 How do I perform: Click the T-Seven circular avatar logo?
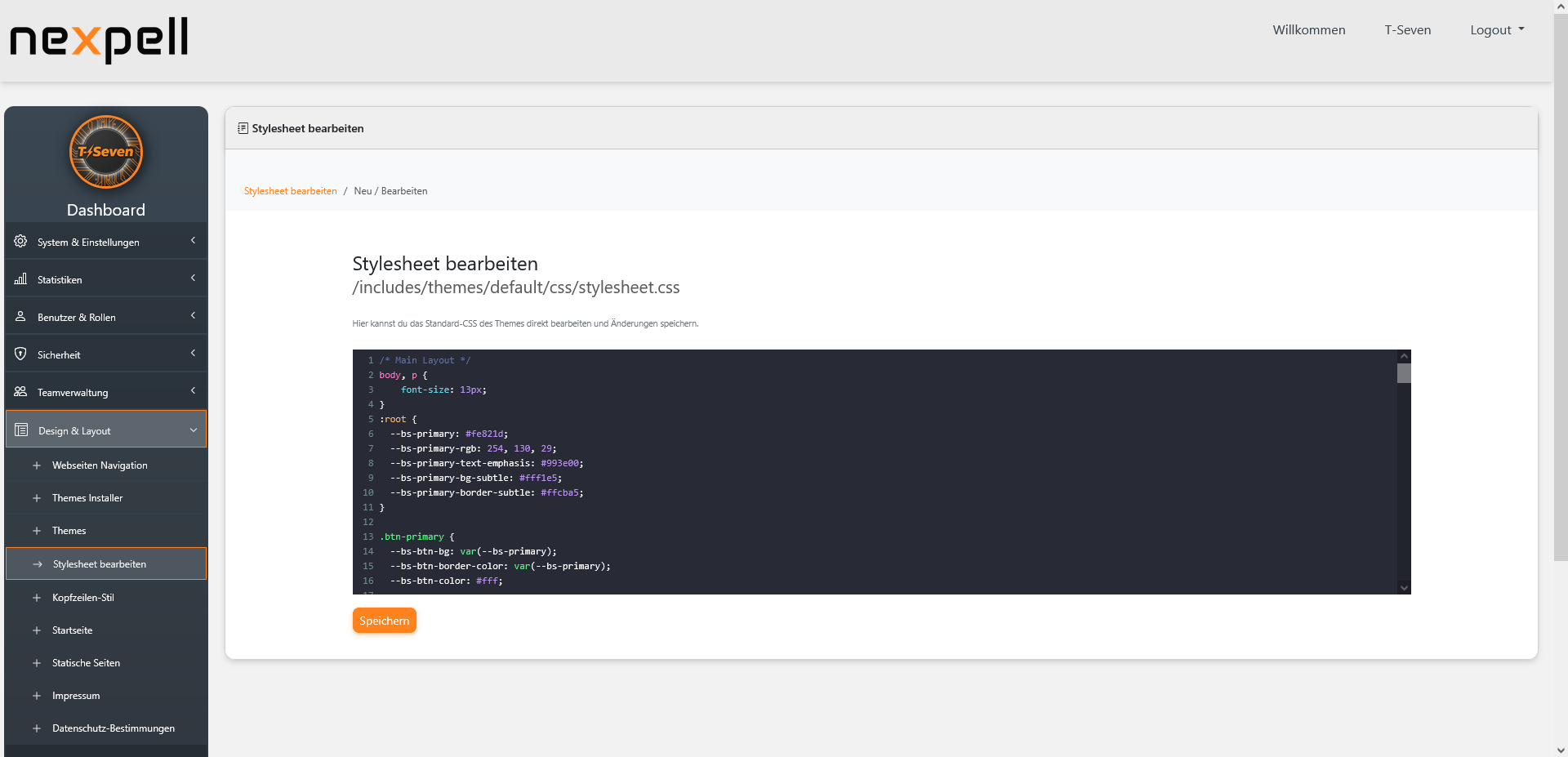106,152
